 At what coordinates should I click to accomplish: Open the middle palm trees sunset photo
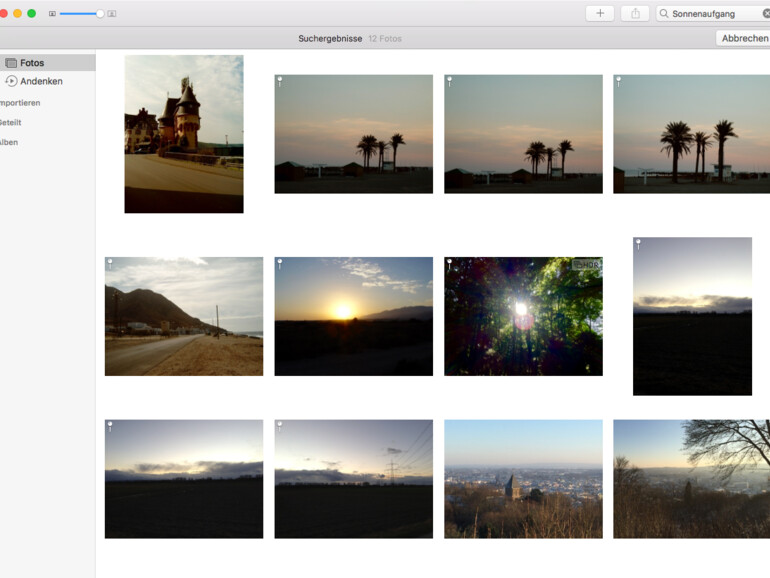coord(523,134)
